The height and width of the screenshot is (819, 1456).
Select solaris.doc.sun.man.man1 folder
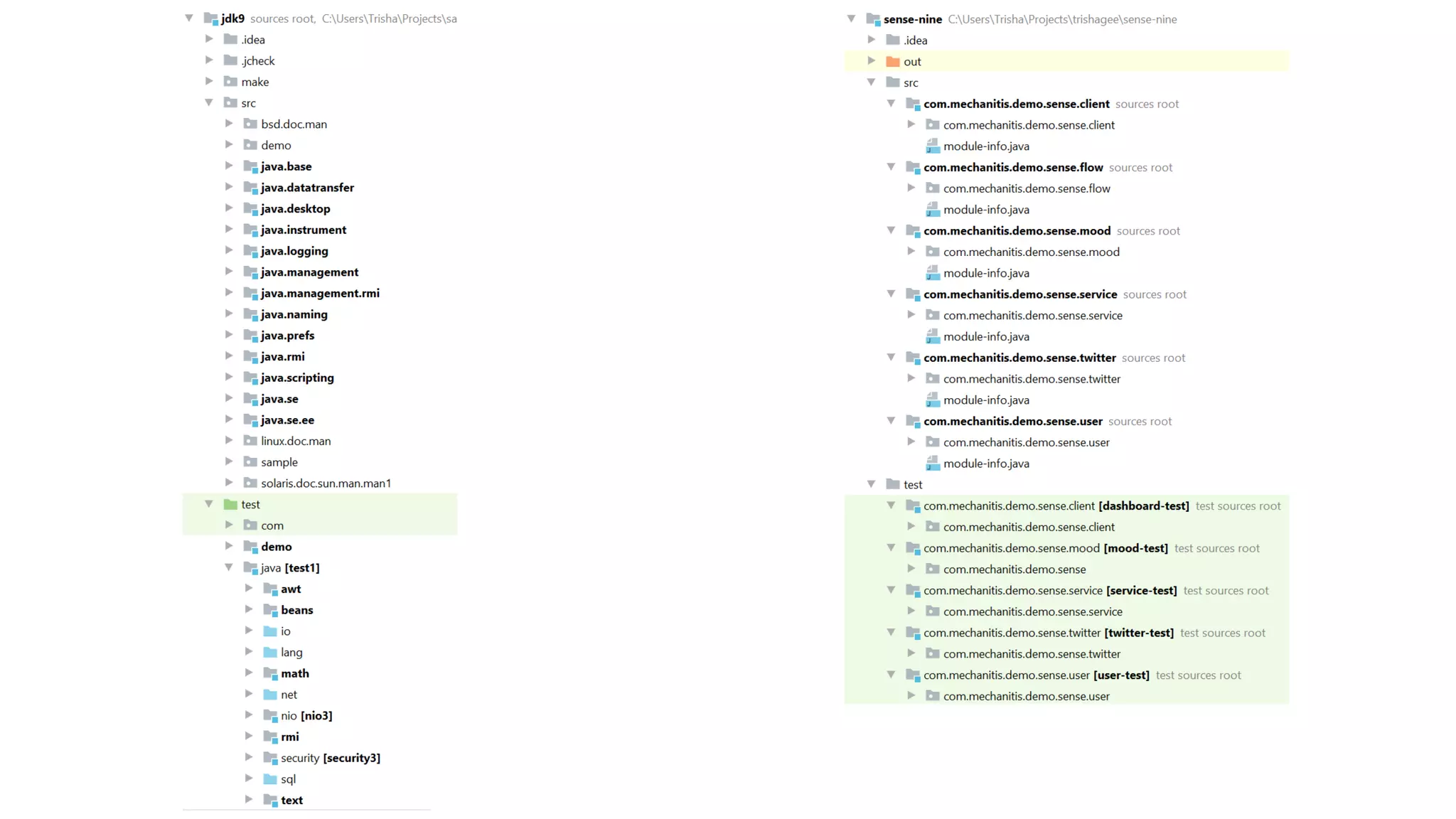326,483
